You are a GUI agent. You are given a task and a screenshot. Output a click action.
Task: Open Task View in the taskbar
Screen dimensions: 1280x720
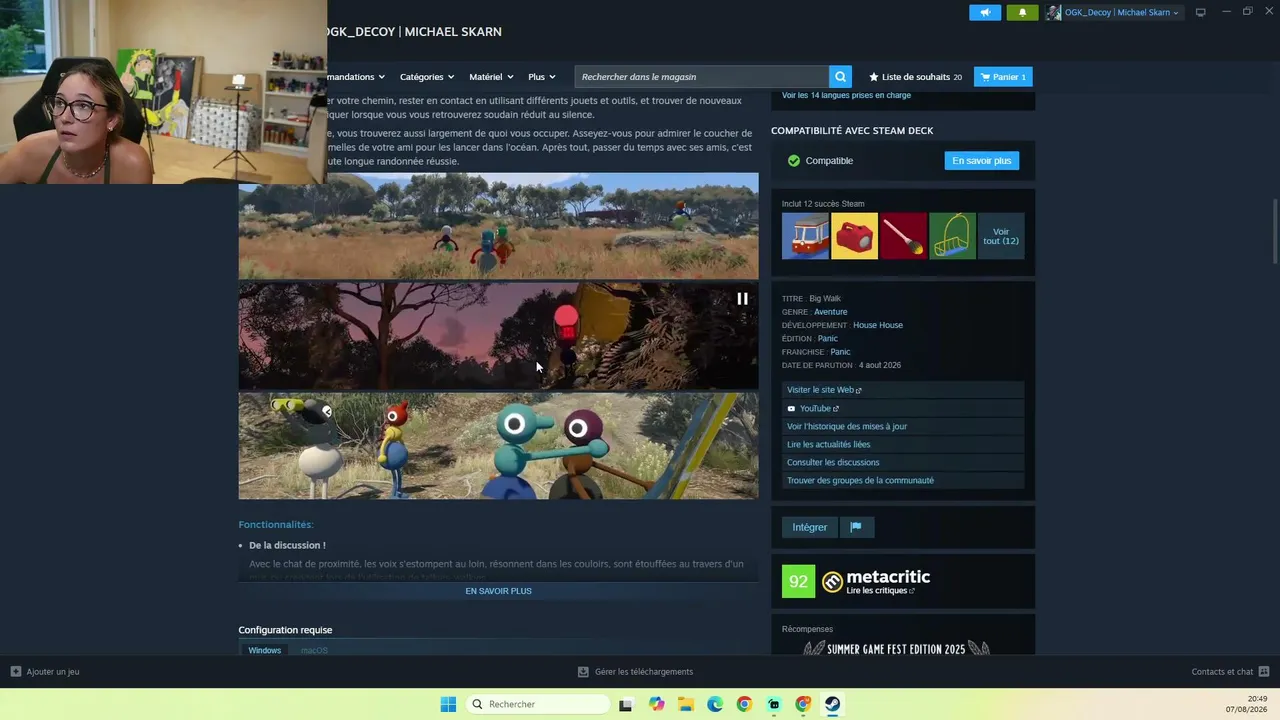tap(626, 704)
